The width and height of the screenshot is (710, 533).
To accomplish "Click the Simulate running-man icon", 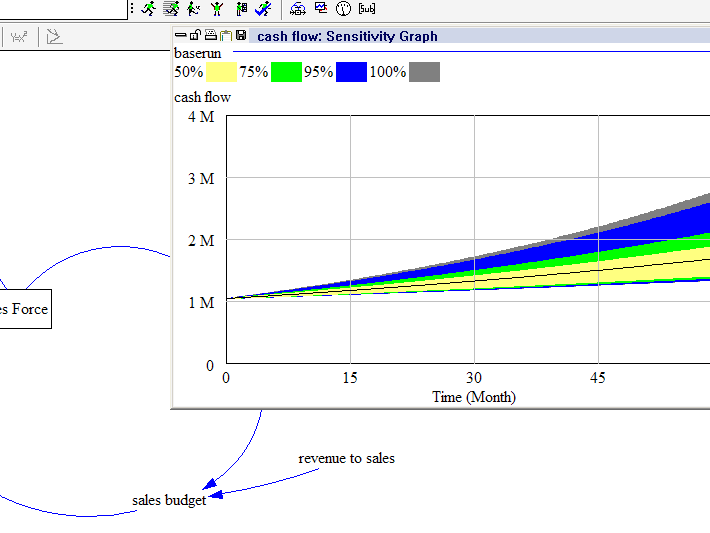I will click(149, 9).
